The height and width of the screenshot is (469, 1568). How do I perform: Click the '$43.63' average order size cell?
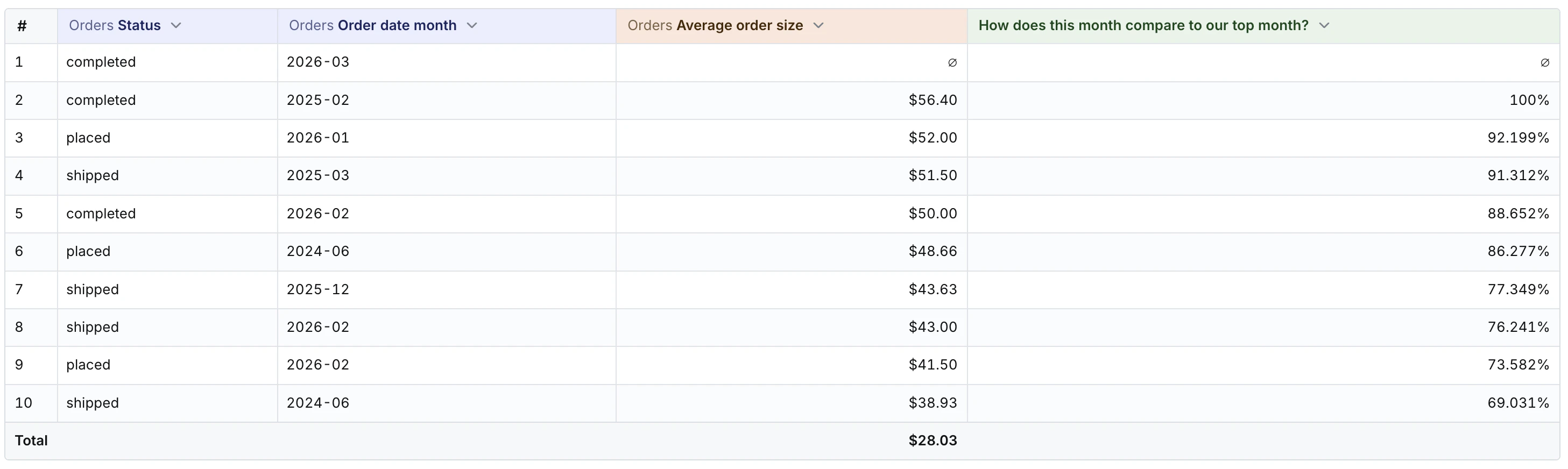pyautogui.click(x=792, y=289)
